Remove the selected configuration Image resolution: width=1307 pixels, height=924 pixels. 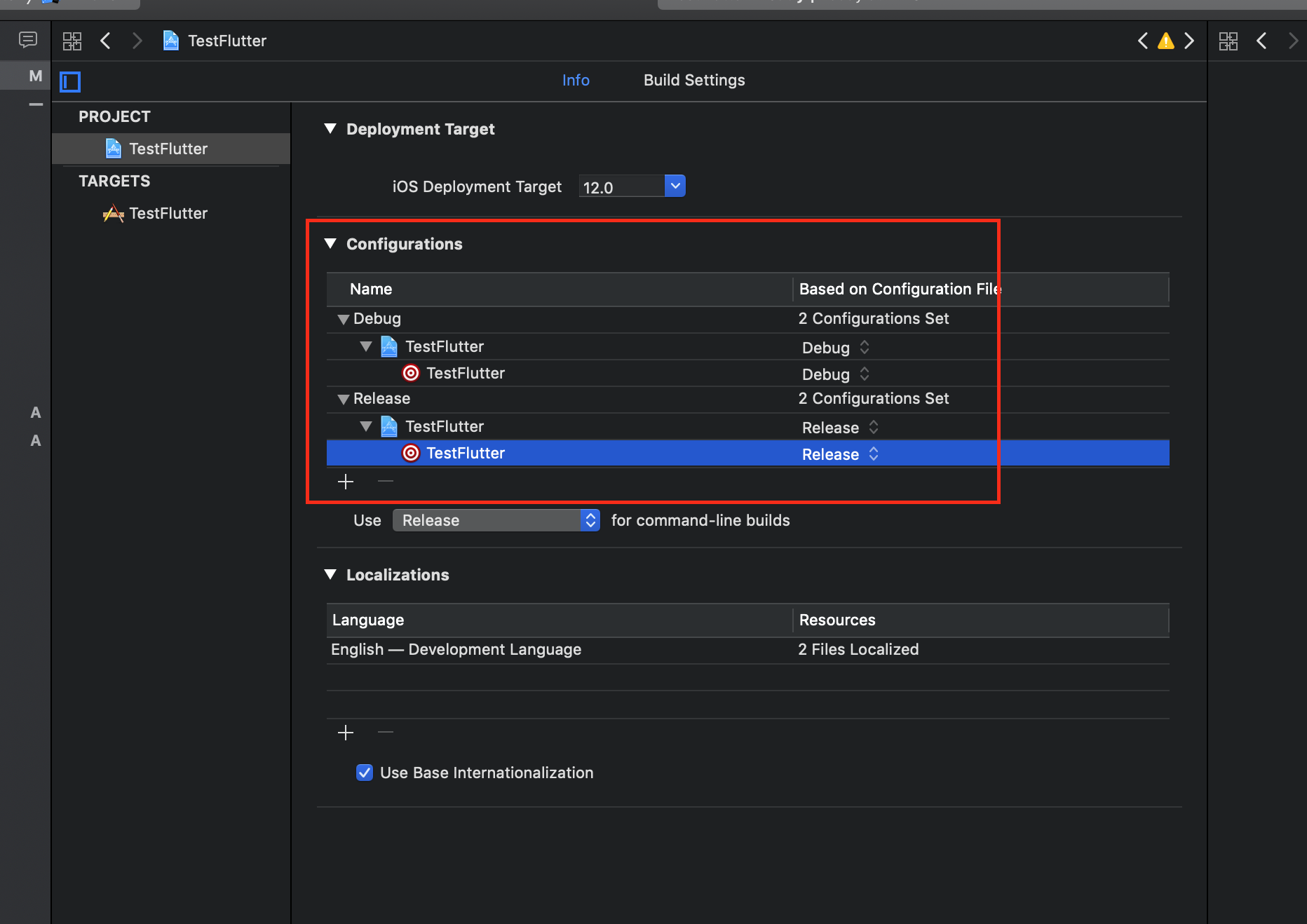pos(386,481)
